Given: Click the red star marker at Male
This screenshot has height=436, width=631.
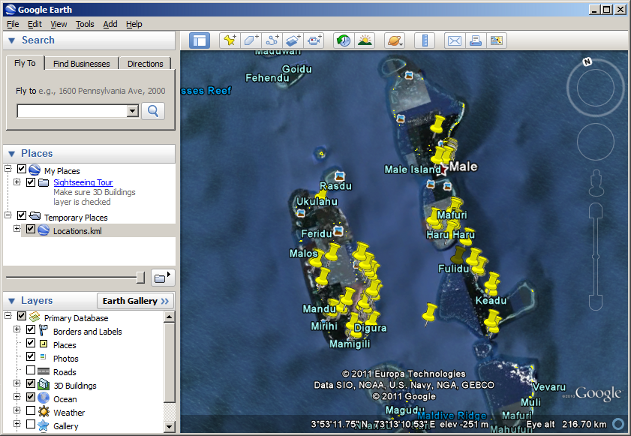Looking at the screenshot, I should [x=443, y=170].
